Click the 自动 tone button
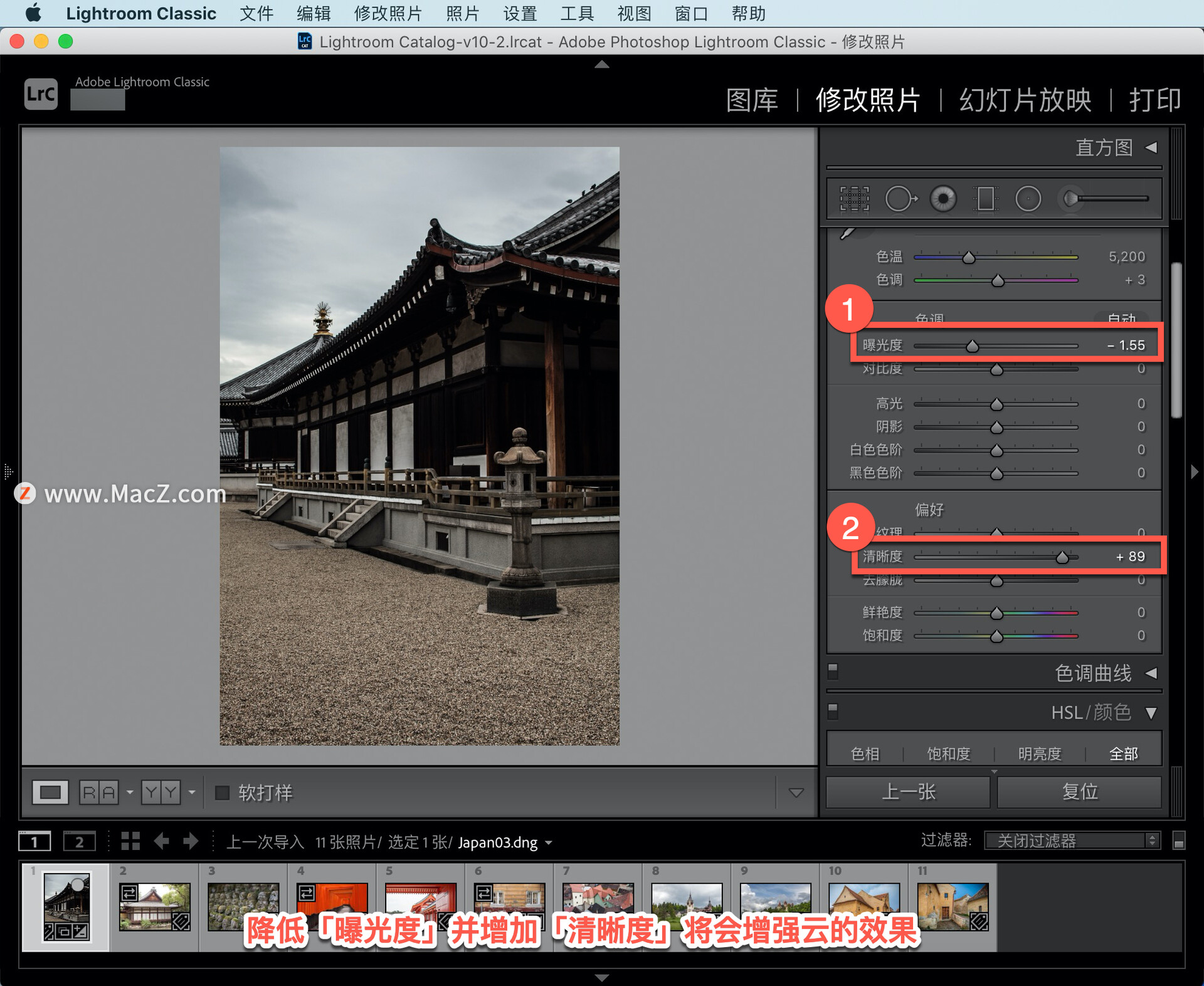1204x986 pixels. point(1122,318)
